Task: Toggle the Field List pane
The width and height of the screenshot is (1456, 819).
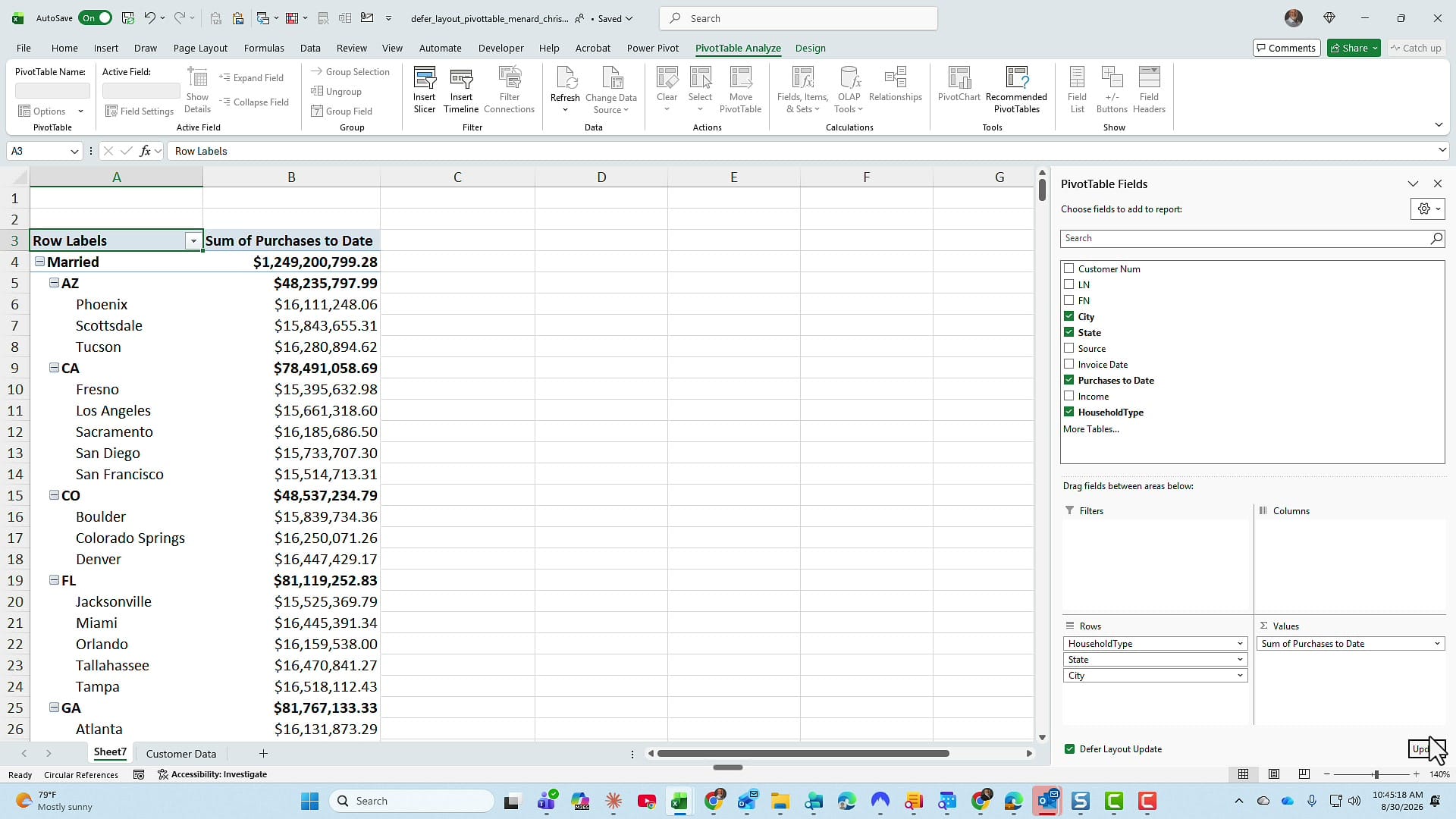Action: 1077,89
